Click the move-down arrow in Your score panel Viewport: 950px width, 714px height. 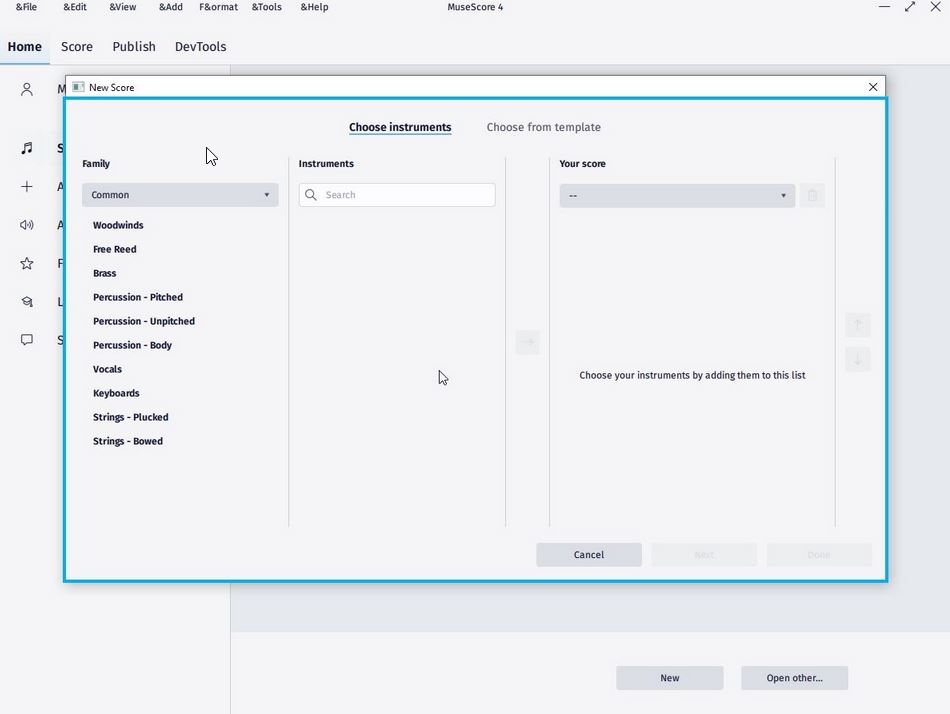[857, 359]
